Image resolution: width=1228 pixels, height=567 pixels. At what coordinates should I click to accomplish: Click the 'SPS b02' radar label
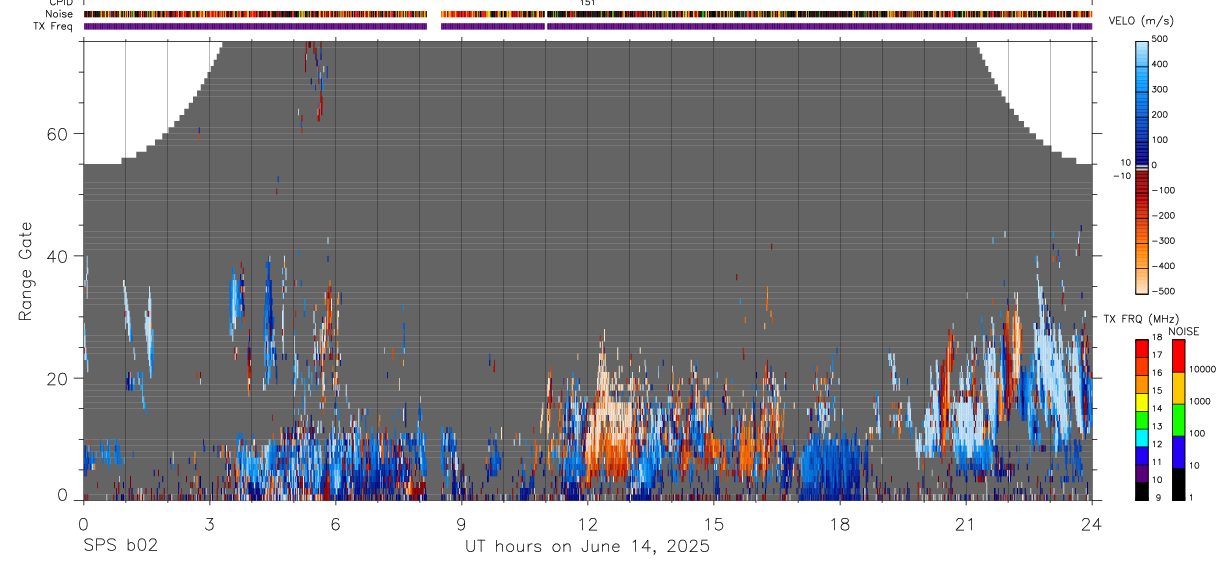(120, 546)
